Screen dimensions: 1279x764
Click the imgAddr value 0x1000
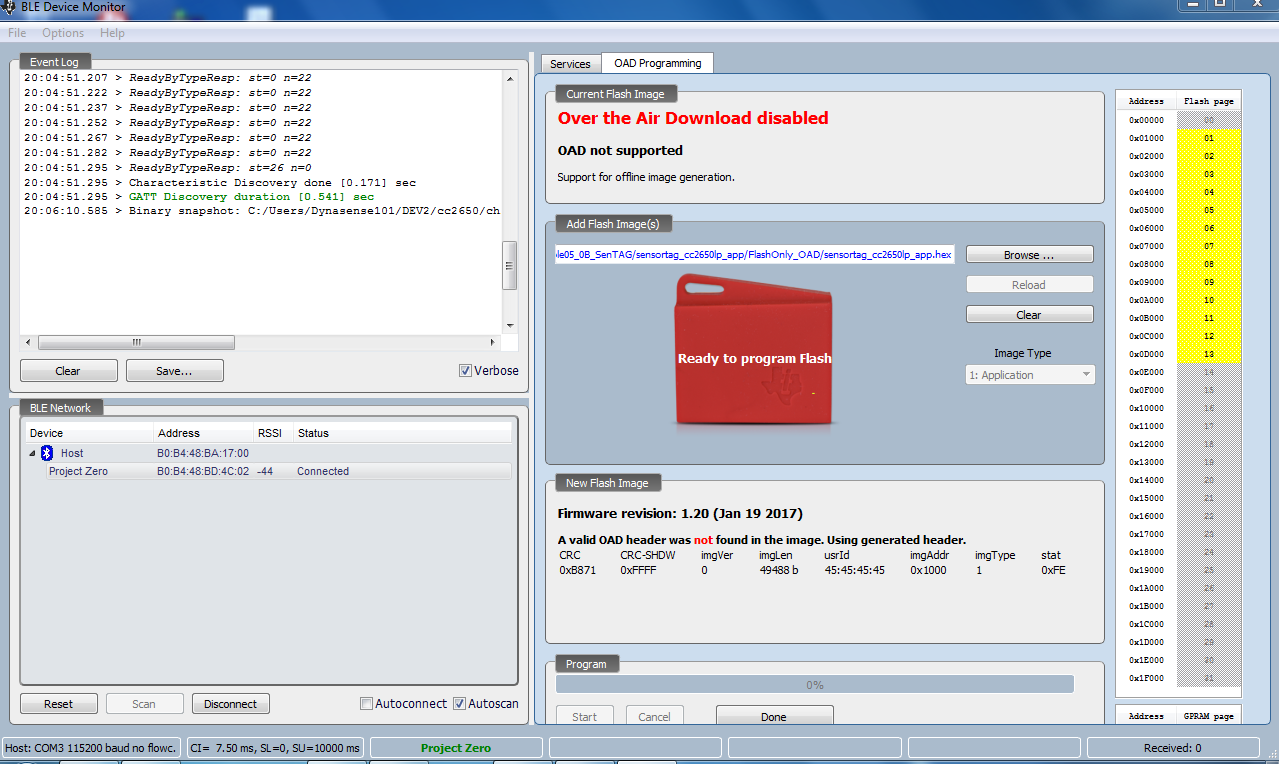coord(929,570)
